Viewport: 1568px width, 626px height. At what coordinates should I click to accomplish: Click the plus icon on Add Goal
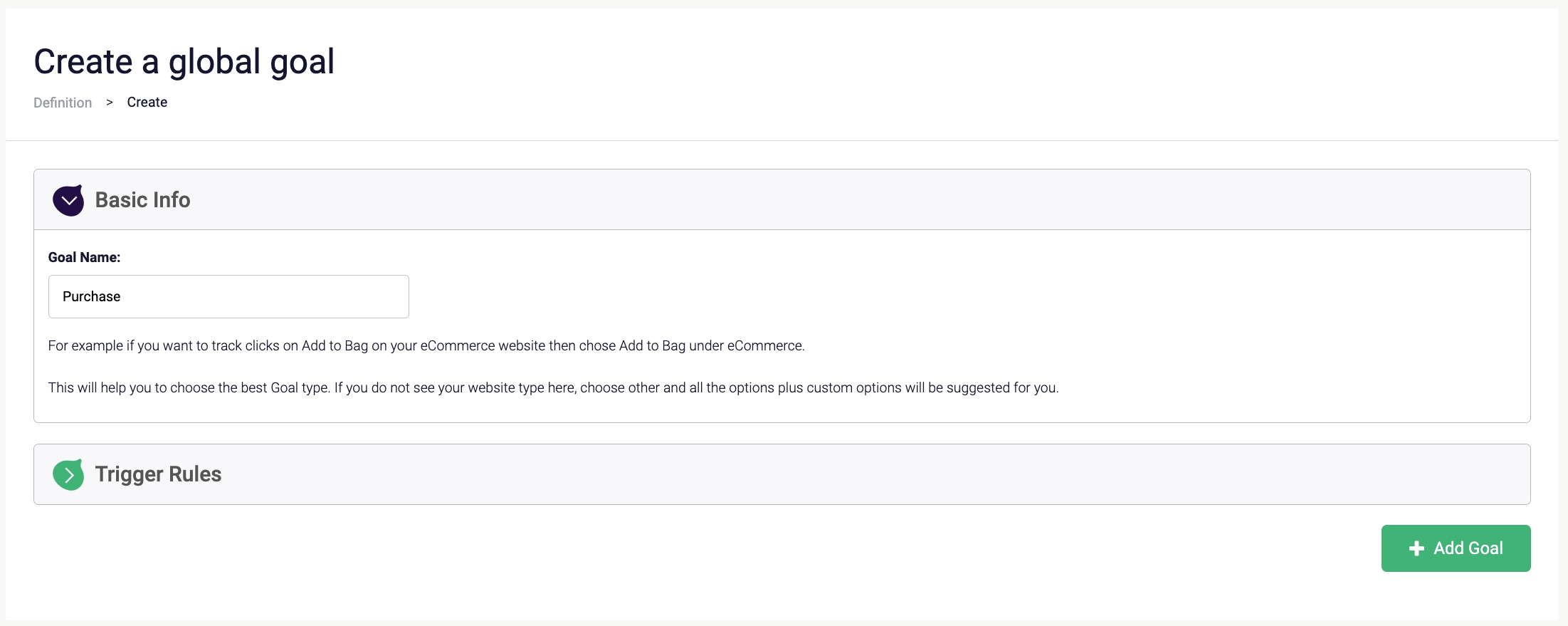[1416, 548]
